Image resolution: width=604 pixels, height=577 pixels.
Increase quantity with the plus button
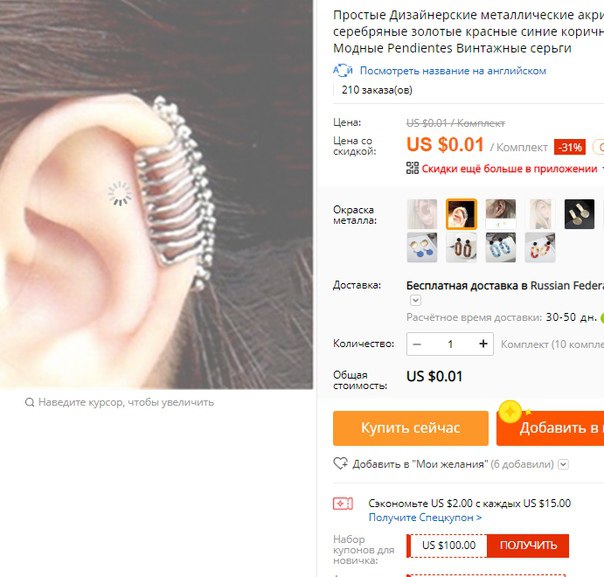[483, 344]
